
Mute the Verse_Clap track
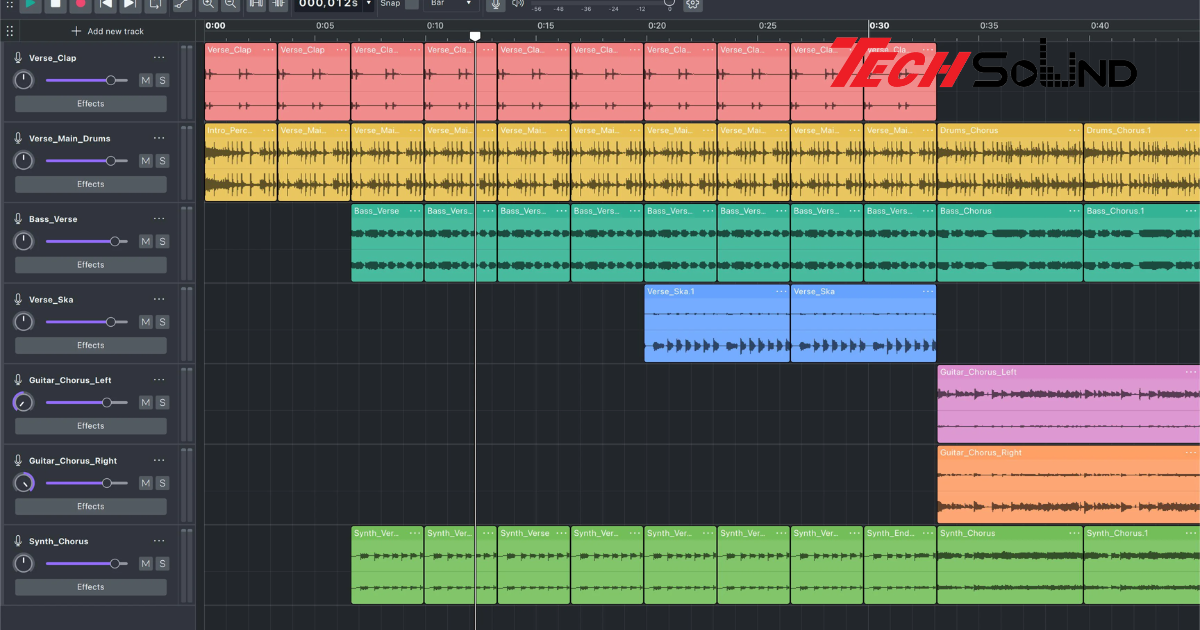click(145, 80)
